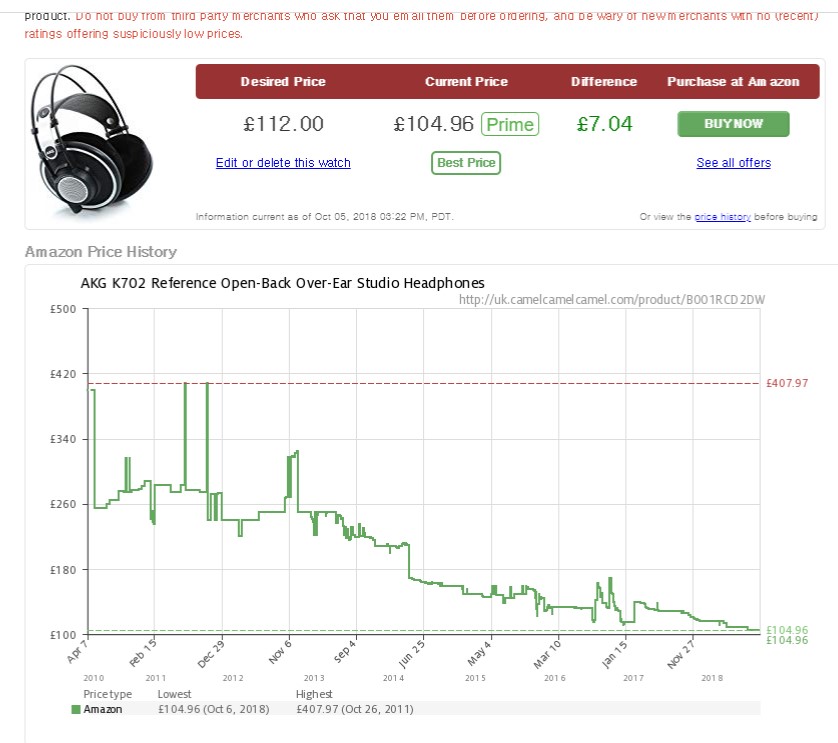Follow the price history link

(722, 217)
